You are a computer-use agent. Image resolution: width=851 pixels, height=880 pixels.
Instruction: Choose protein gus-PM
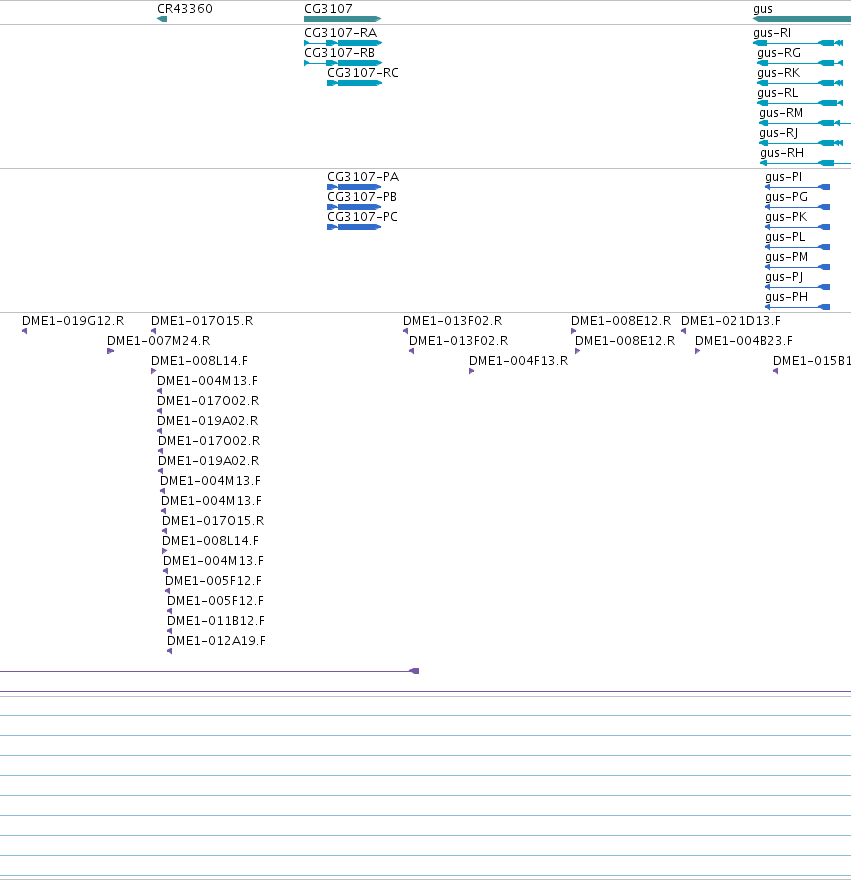[x=798, y=267]
